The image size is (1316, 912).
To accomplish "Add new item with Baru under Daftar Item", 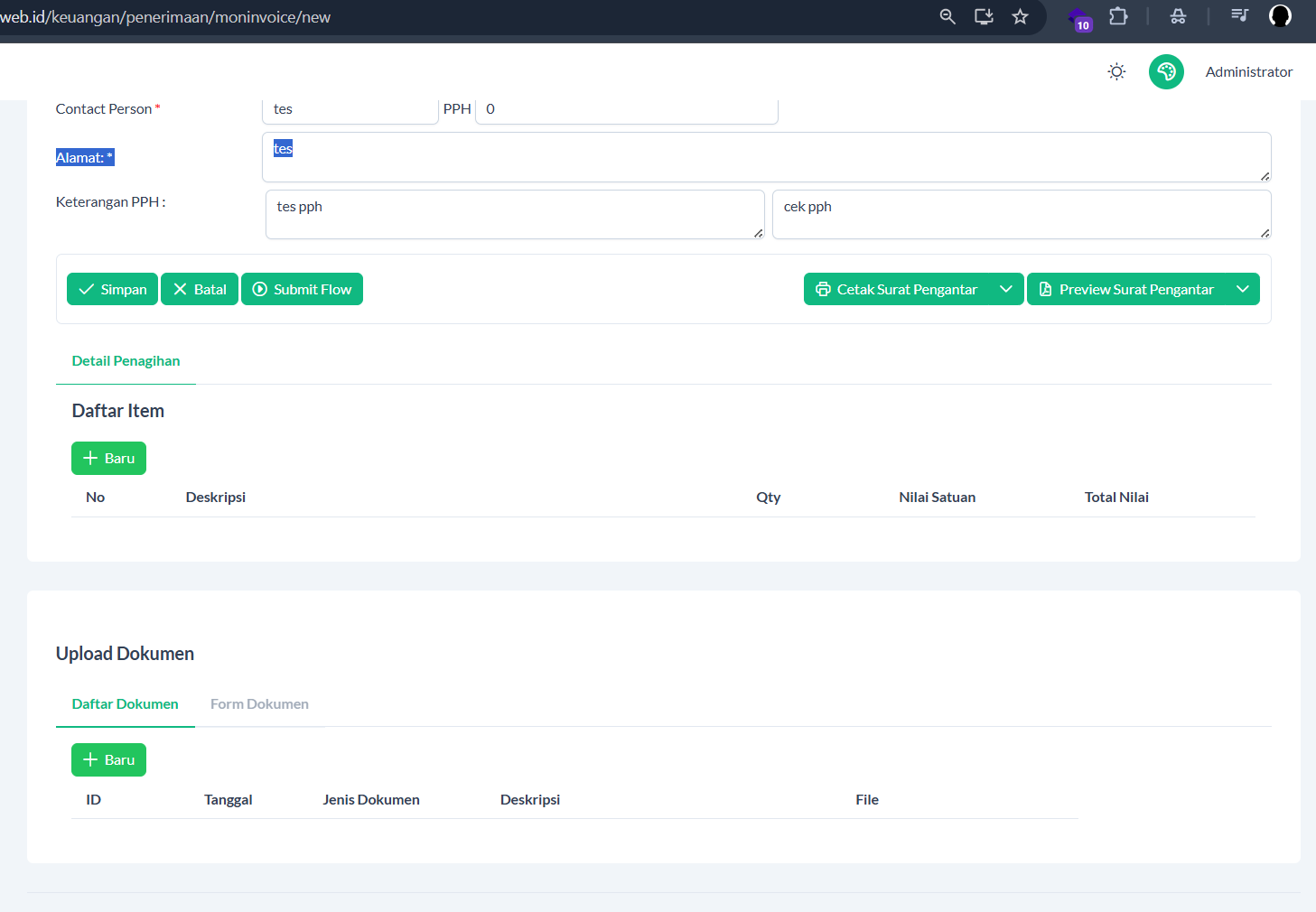I will click(x=108, y=459).
